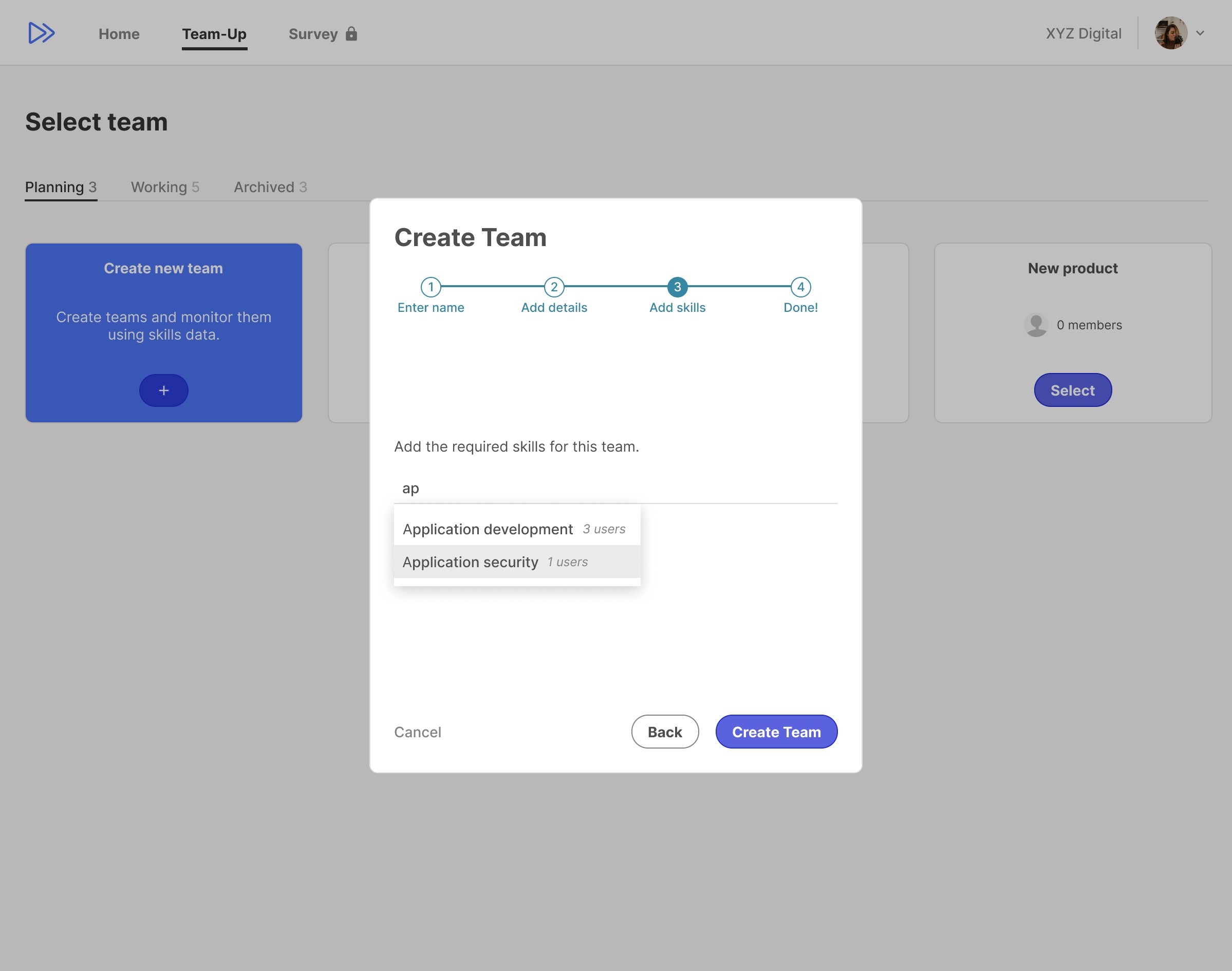Open the Home menu item
The height and width of the screenshot is (971, 1232).
[119, 34]
